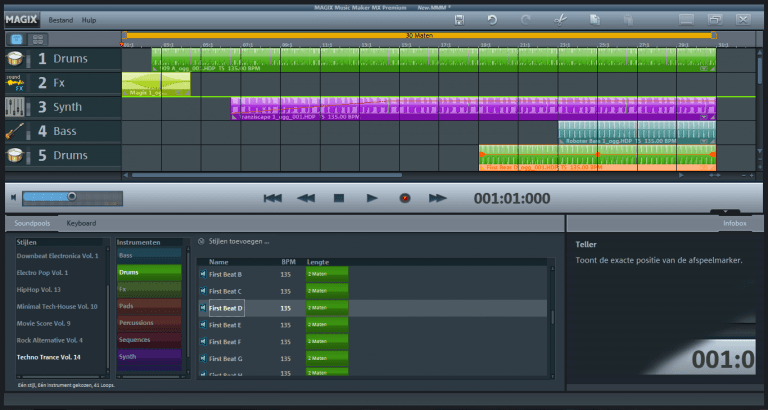Save the project with the floppy icon
The height and width of the screenshot is (410, 768).
pos(459,20)
